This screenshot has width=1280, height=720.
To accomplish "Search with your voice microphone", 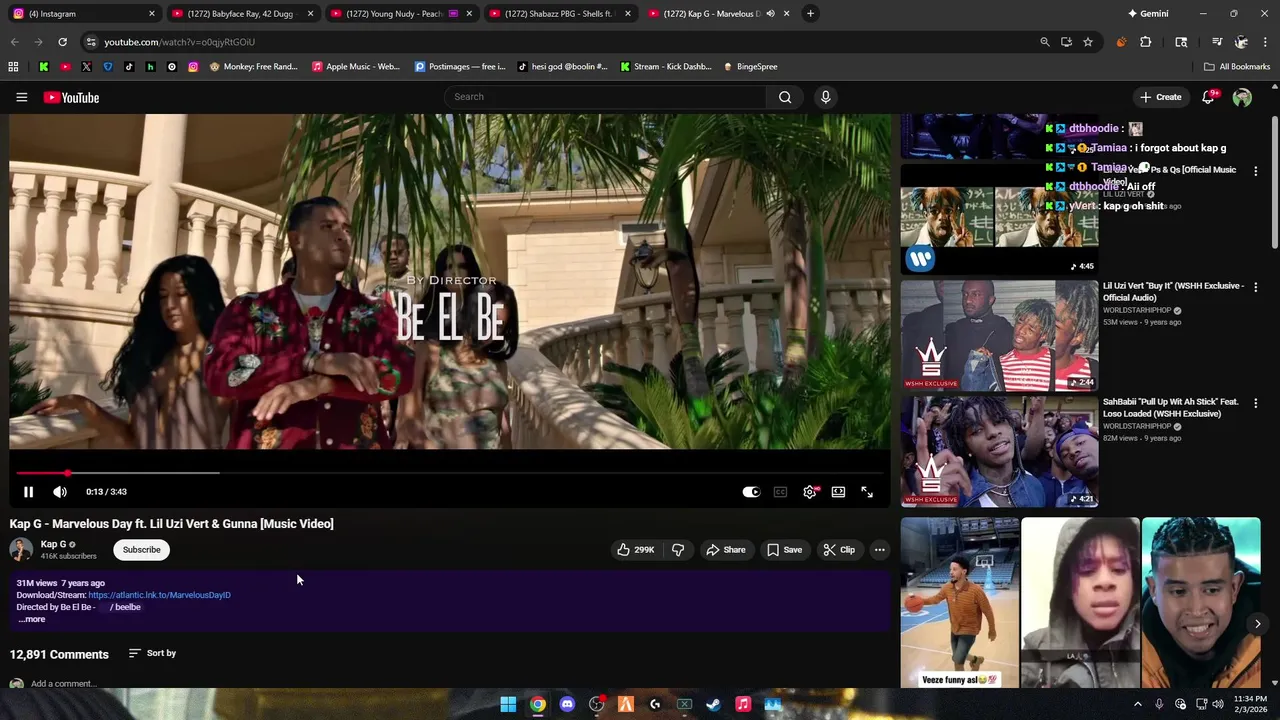I will point(825,97).
